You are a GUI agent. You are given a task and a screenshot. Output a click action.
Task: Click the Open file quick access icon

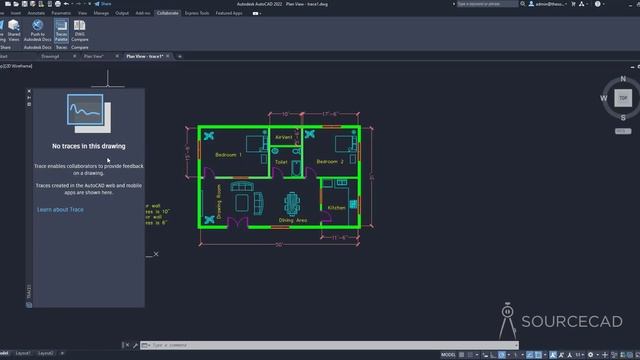pyautogui.click(x=16, y=4)
